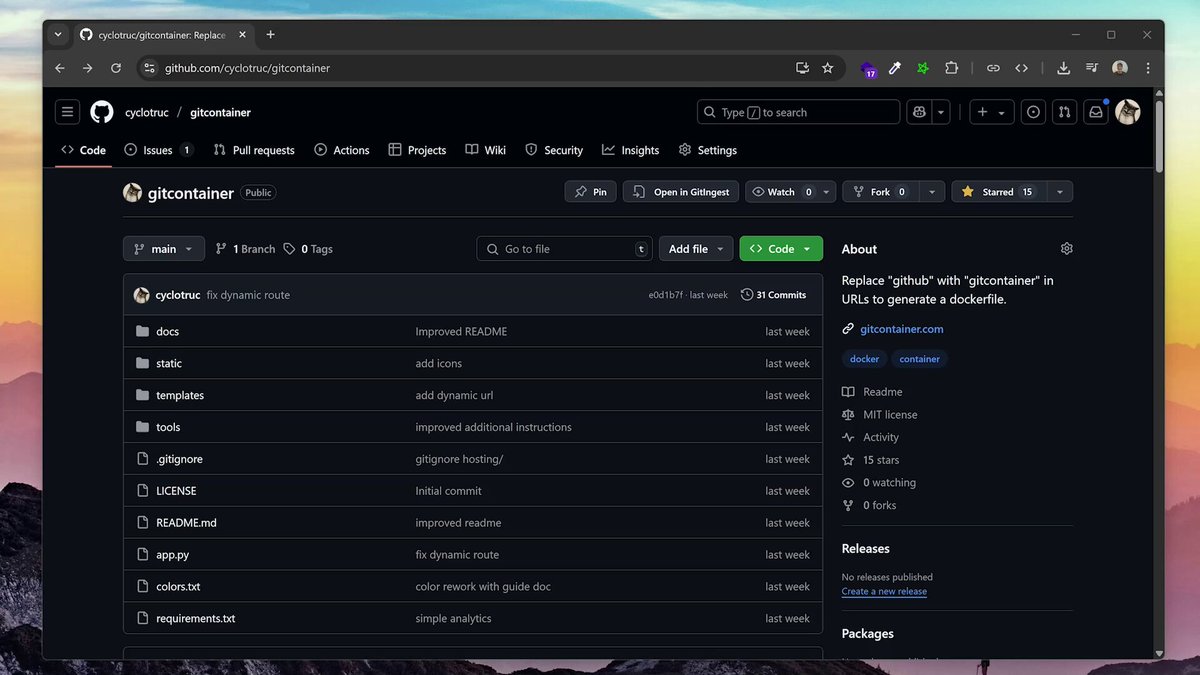
Task: Open the issues shortcut in the header
Action: (1034, 112)
